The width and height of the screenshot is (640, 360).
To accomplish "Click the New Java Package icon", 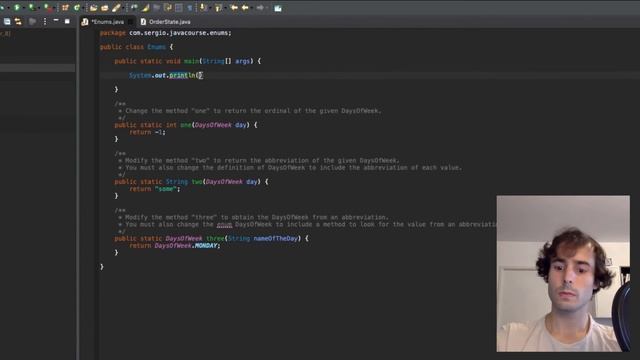I will point(65,8).
